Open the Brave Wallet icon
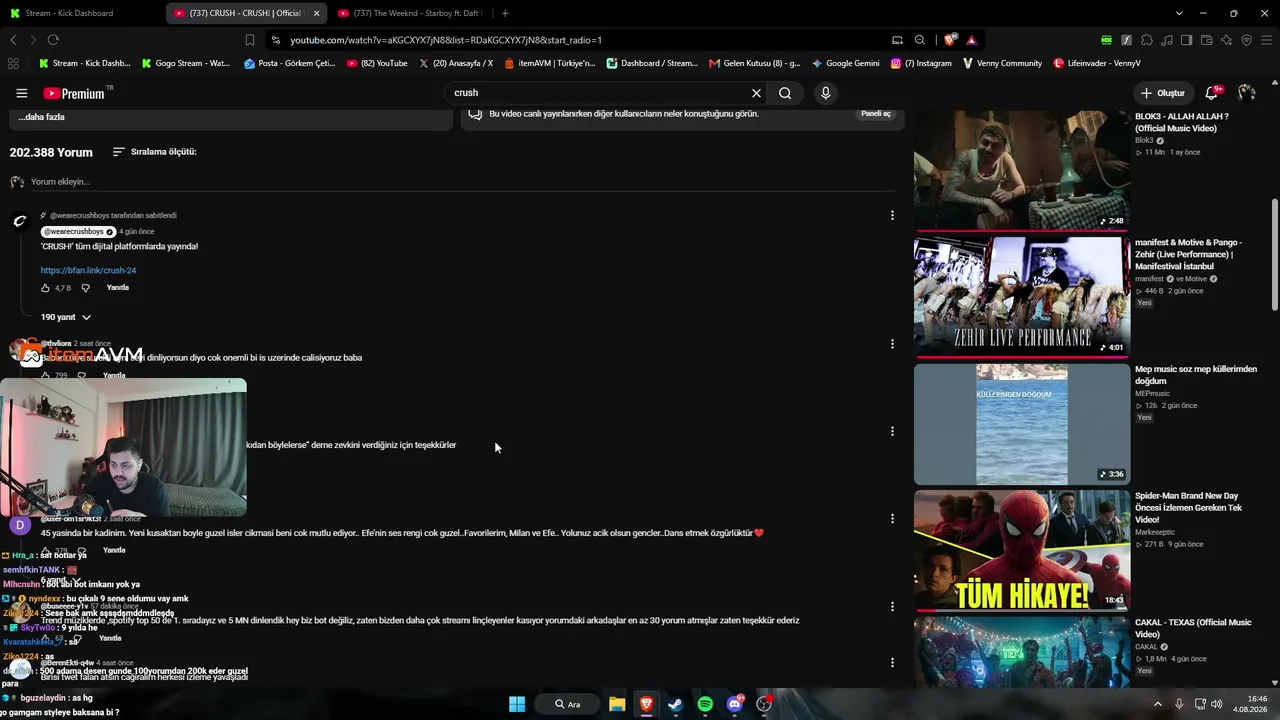The width and height of the screenshot is (1280, 720). 1207,40
